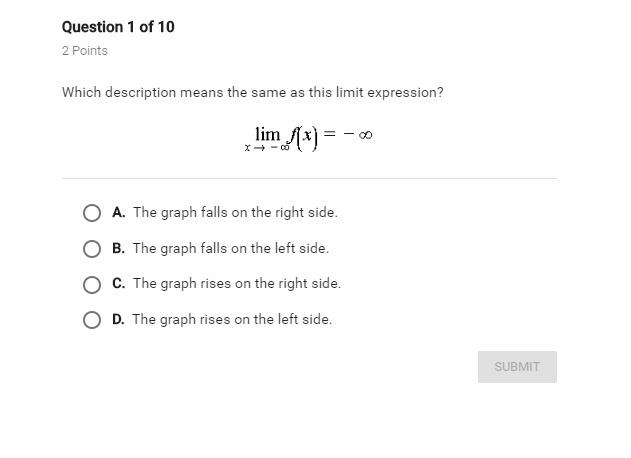This screenshot has width=631, height=458.
Task: Click the bold letter A answer label
Action: 118,213
